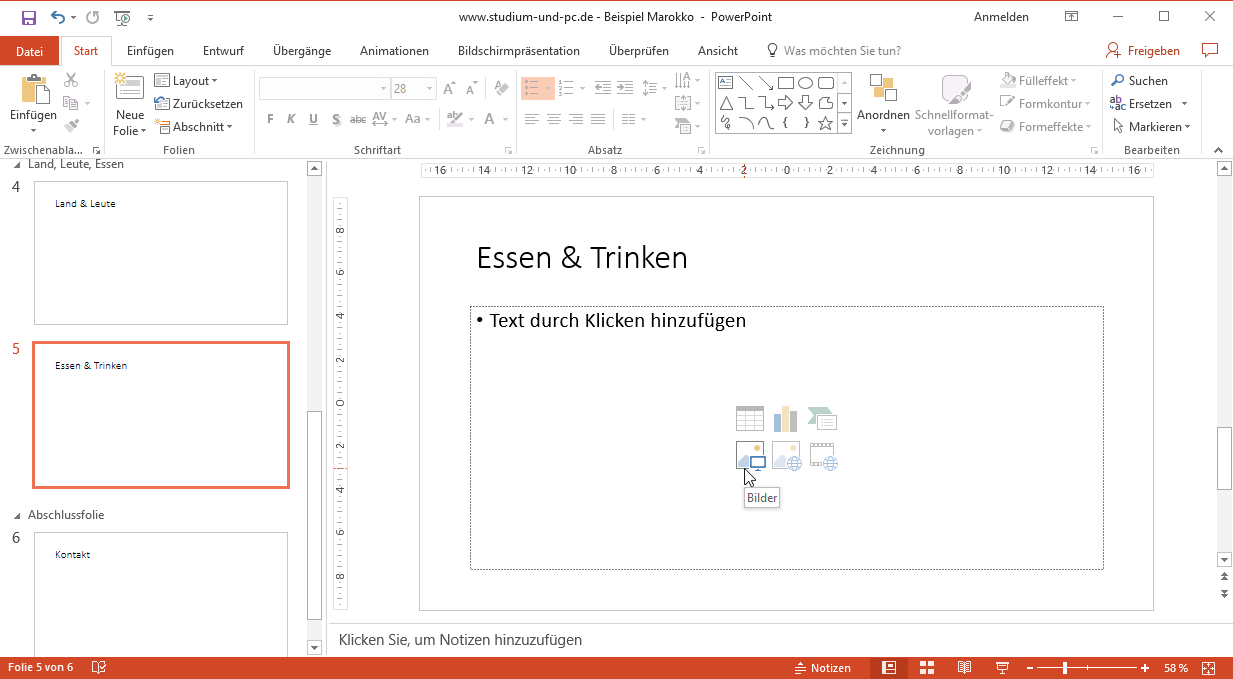
Task: Toggle strikethrough (abc) formatting
Action: click(x=358, y=119)
